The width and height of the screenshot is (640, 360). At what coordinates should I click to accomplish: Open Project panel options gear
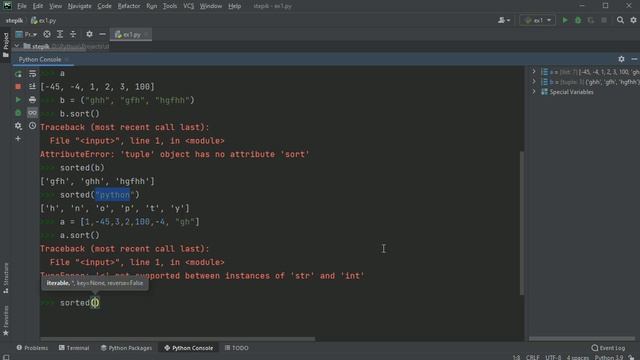click(x=89, y=34)
